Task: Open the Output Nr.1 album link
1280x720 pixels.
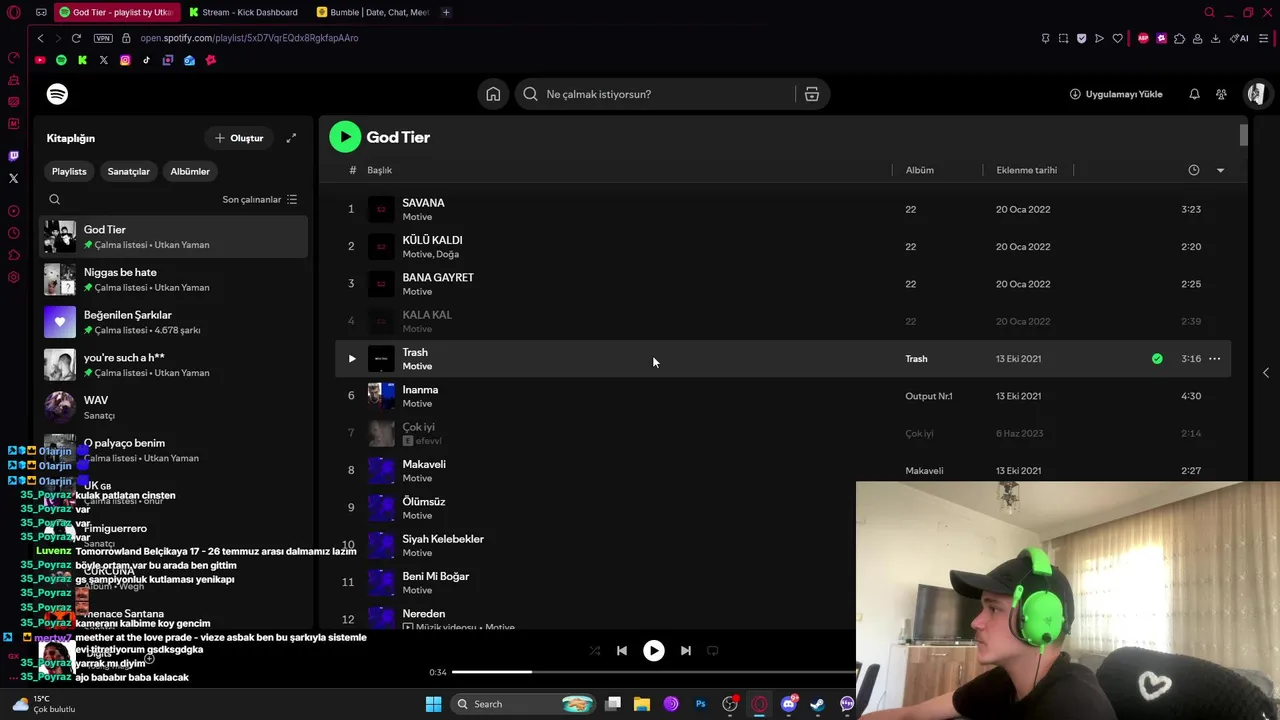Action: (929, 396)
